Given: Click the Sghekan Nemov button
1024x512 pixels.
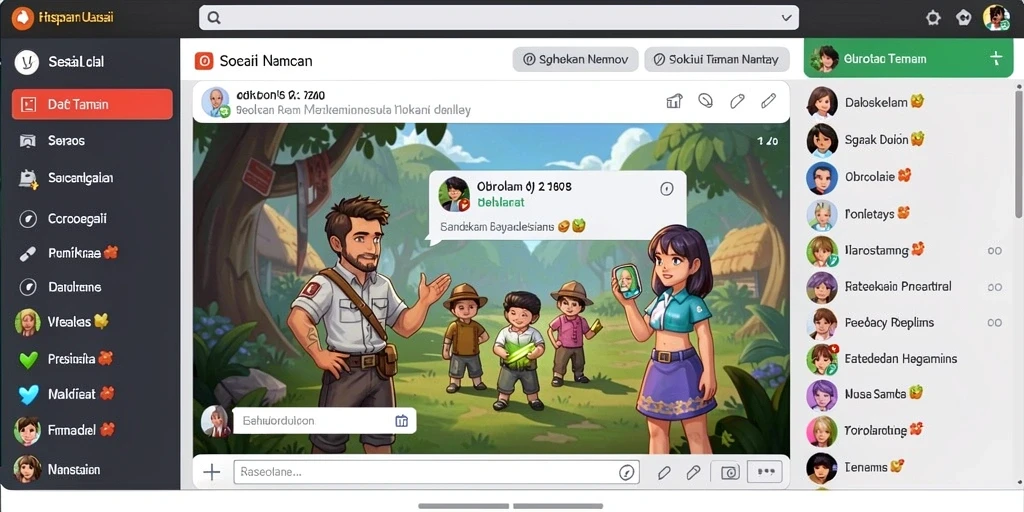Looking at the screenshot, I should click(x=575, y=59).
